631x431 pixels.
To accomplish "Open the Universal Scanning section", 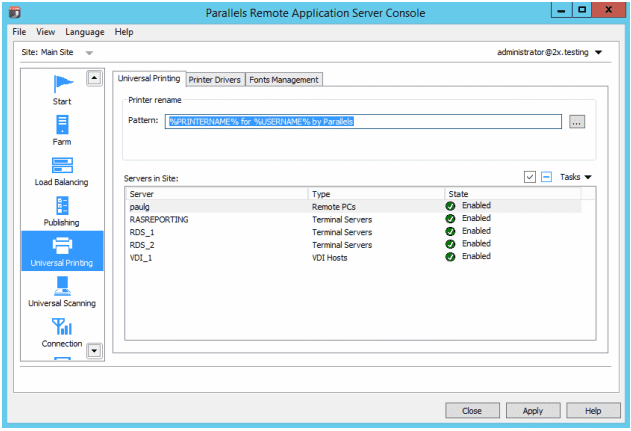I will pyautogui.click(x=62, y=293).
